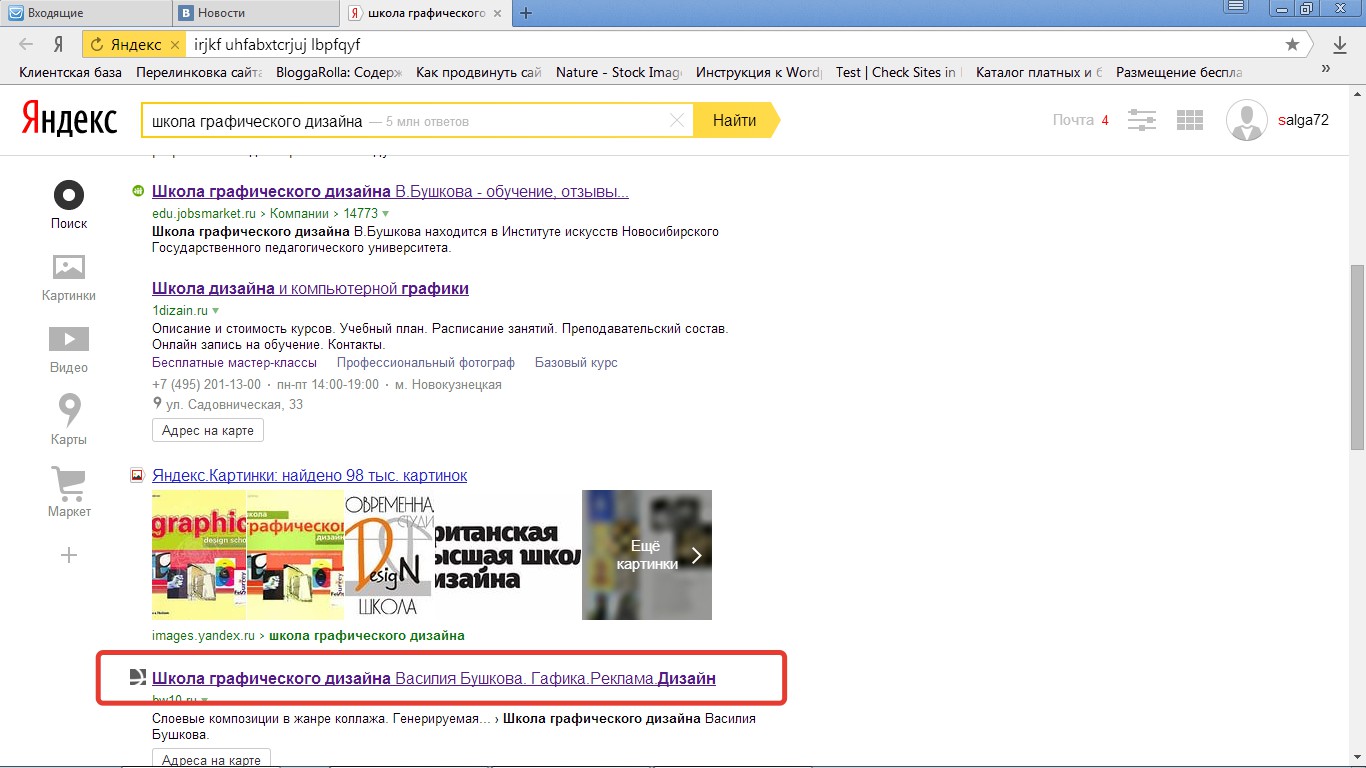Open the second графический дизайн book cover thumbnail

(295, 555)
